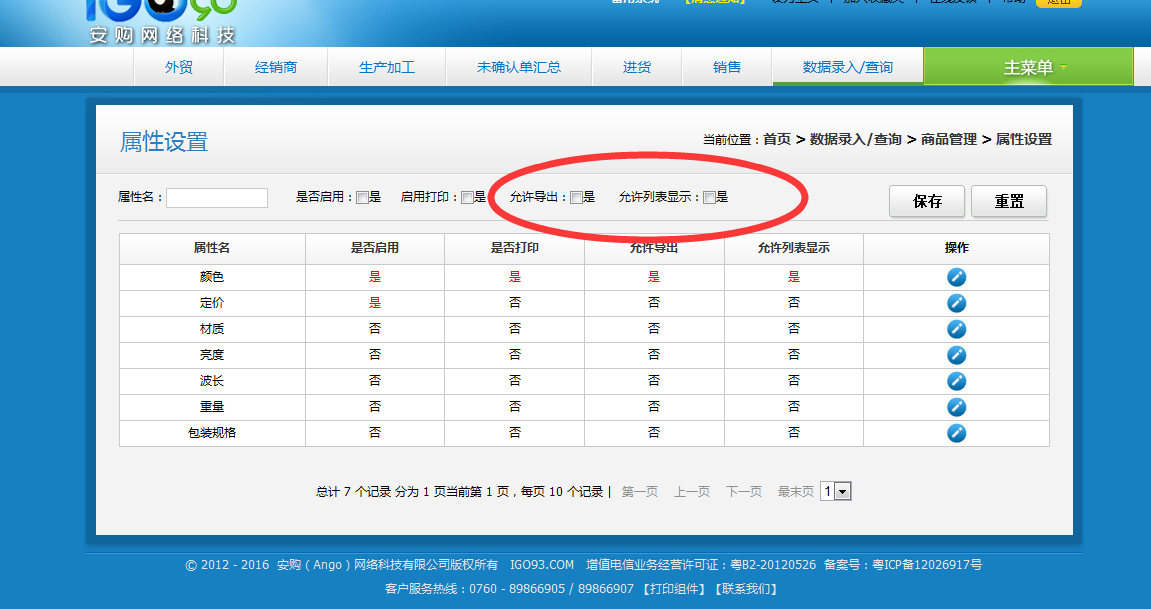Expand the green 主菜单 dropdown
The width and height of the screenshot is (1151, 609).
(x=1028, y=67)
